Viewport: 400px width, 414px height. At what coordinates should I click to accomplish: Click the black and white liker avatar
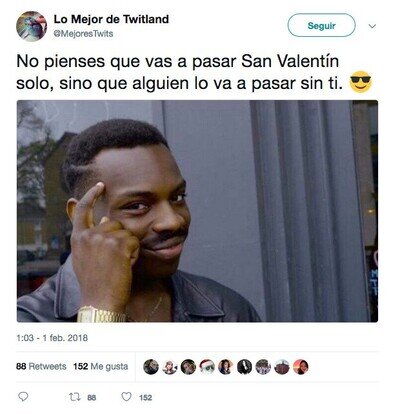click(x=244, y=367)
